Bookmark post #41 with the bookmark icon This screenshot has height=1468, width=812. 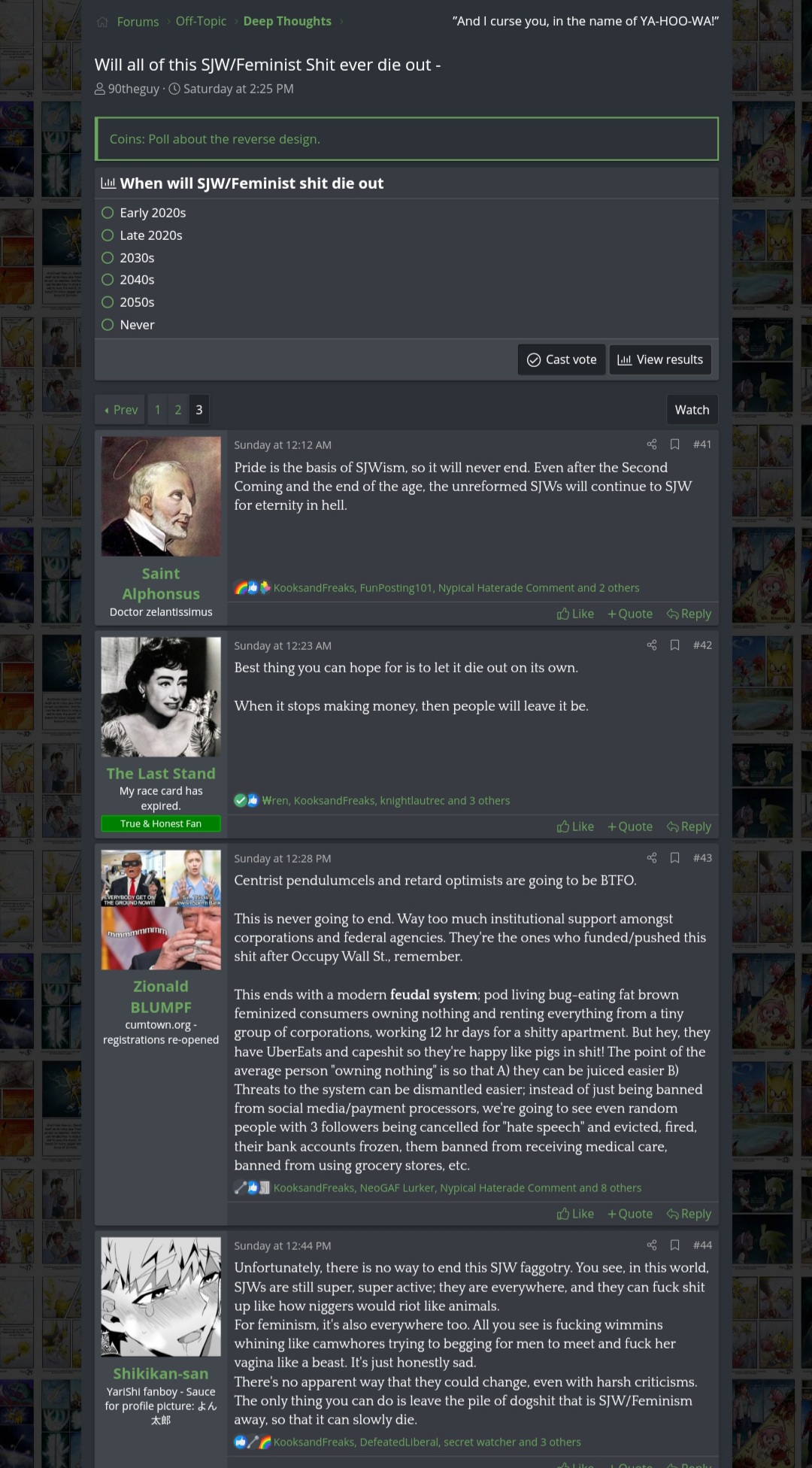(x=675, y=444)
